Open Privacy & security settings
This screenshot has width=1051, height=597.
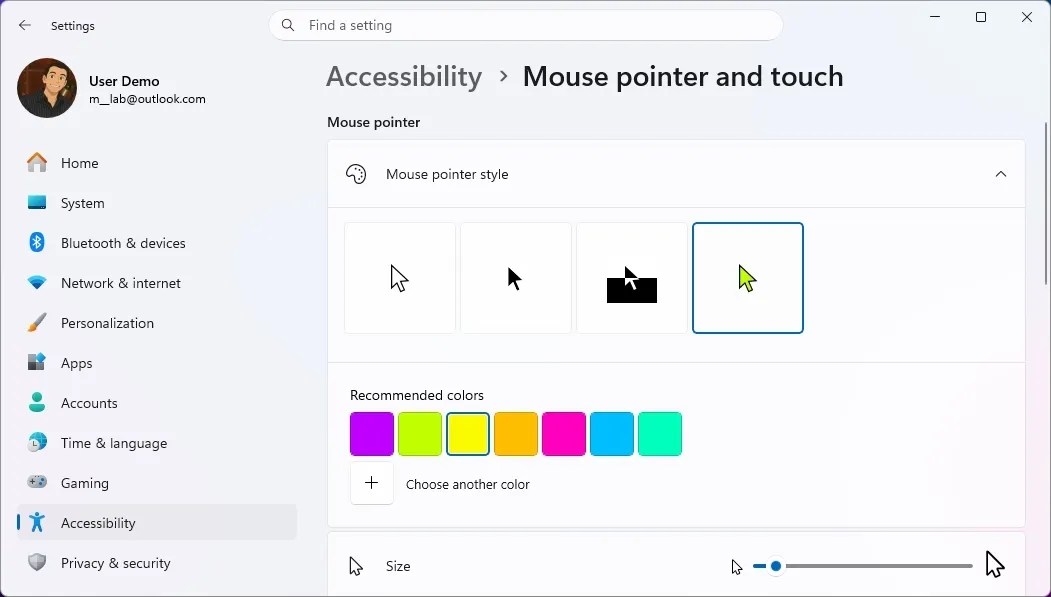coord(157,563)
